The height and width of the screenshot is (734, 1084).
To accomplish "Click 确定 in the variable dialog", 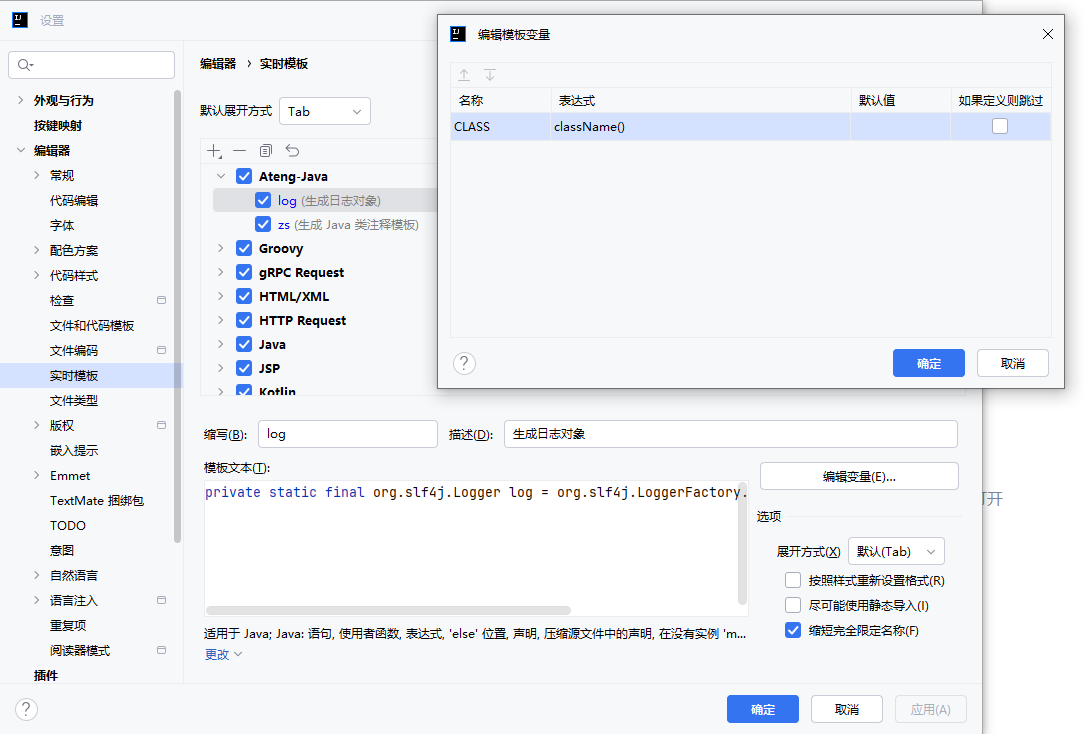I will tap(928, 364).
